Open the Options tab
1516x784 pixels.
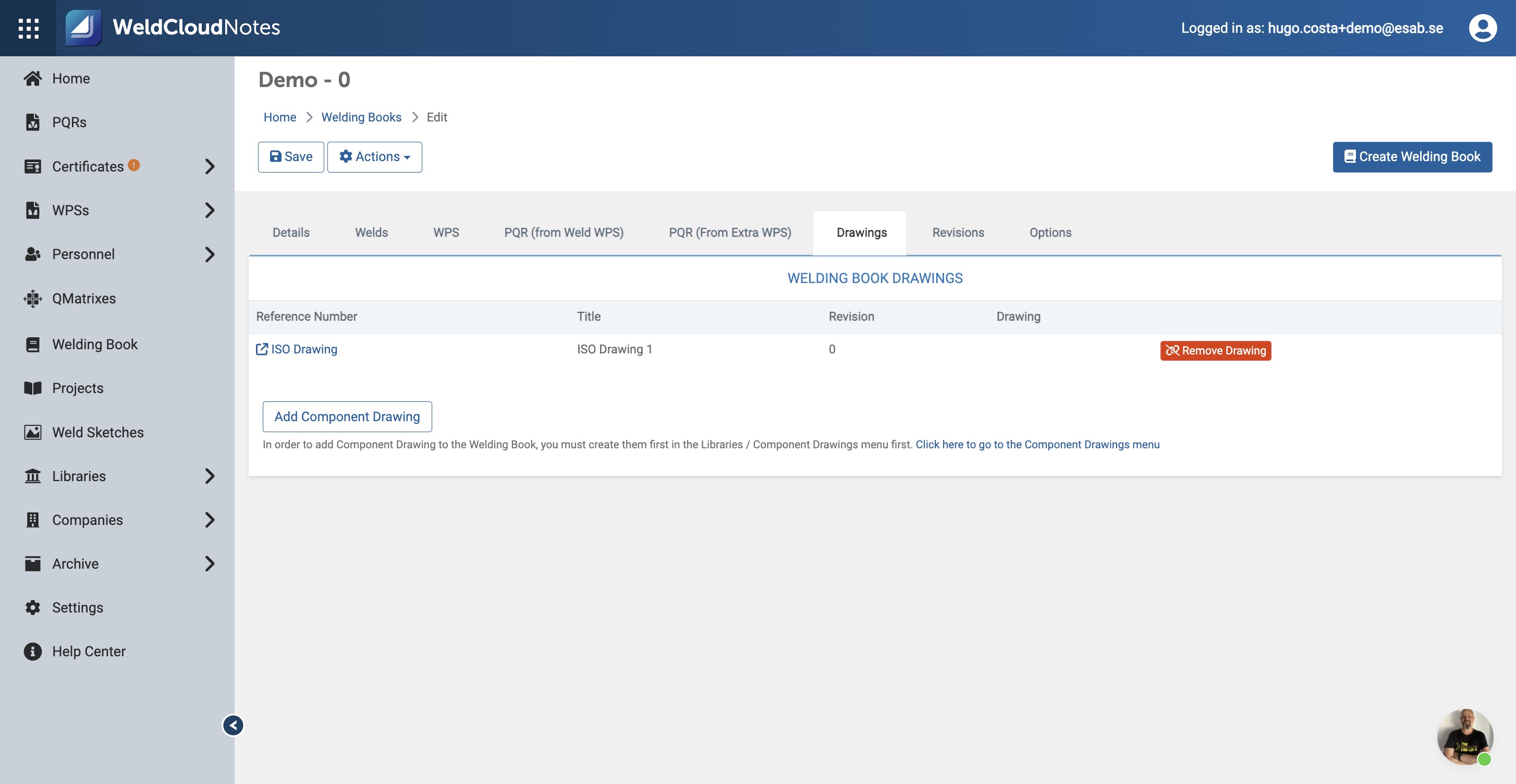pyautogui.click(x=1050, y=232)
